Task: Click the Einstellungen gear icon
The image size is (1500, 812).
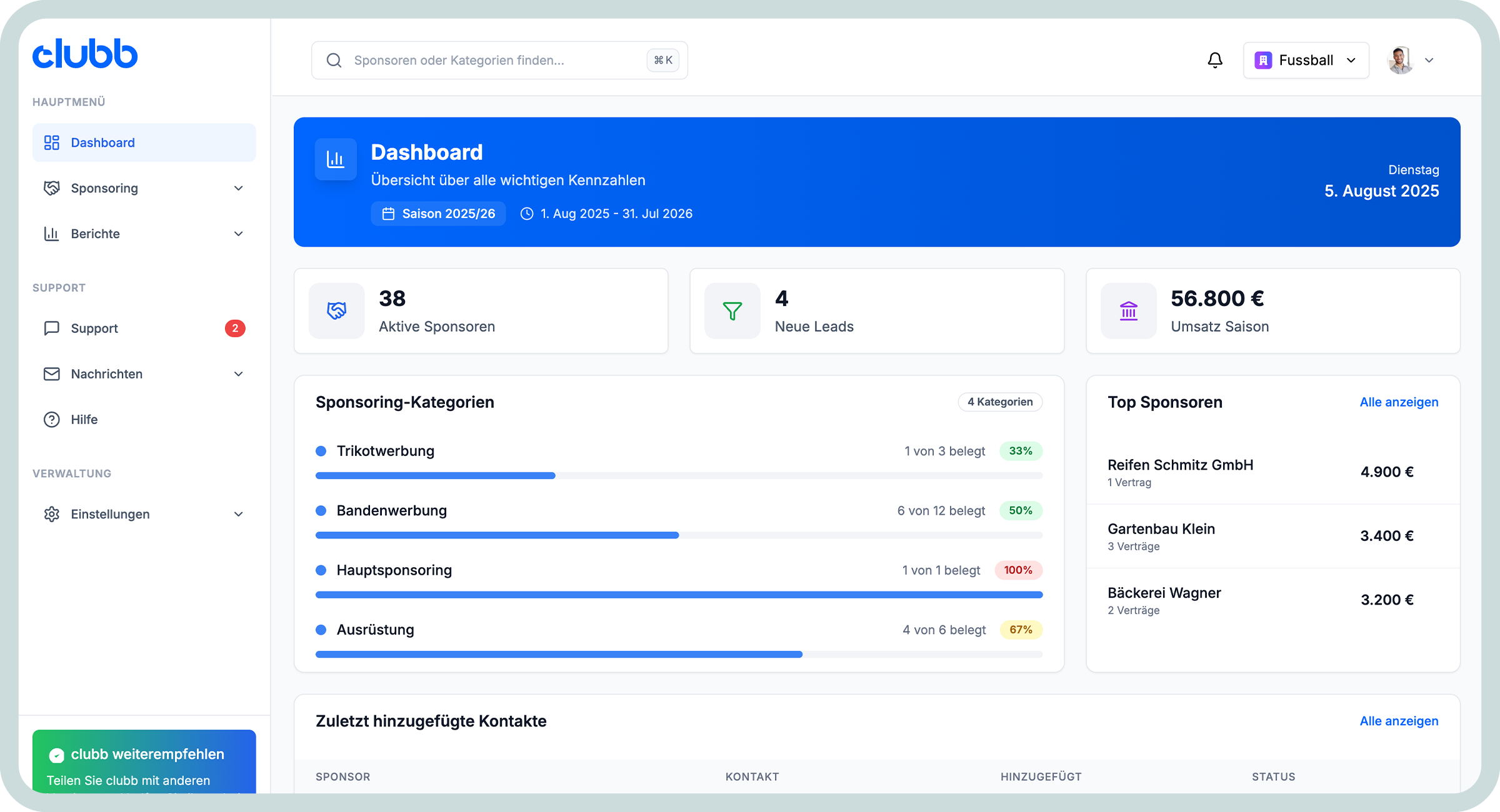Action: pos(51,514)
